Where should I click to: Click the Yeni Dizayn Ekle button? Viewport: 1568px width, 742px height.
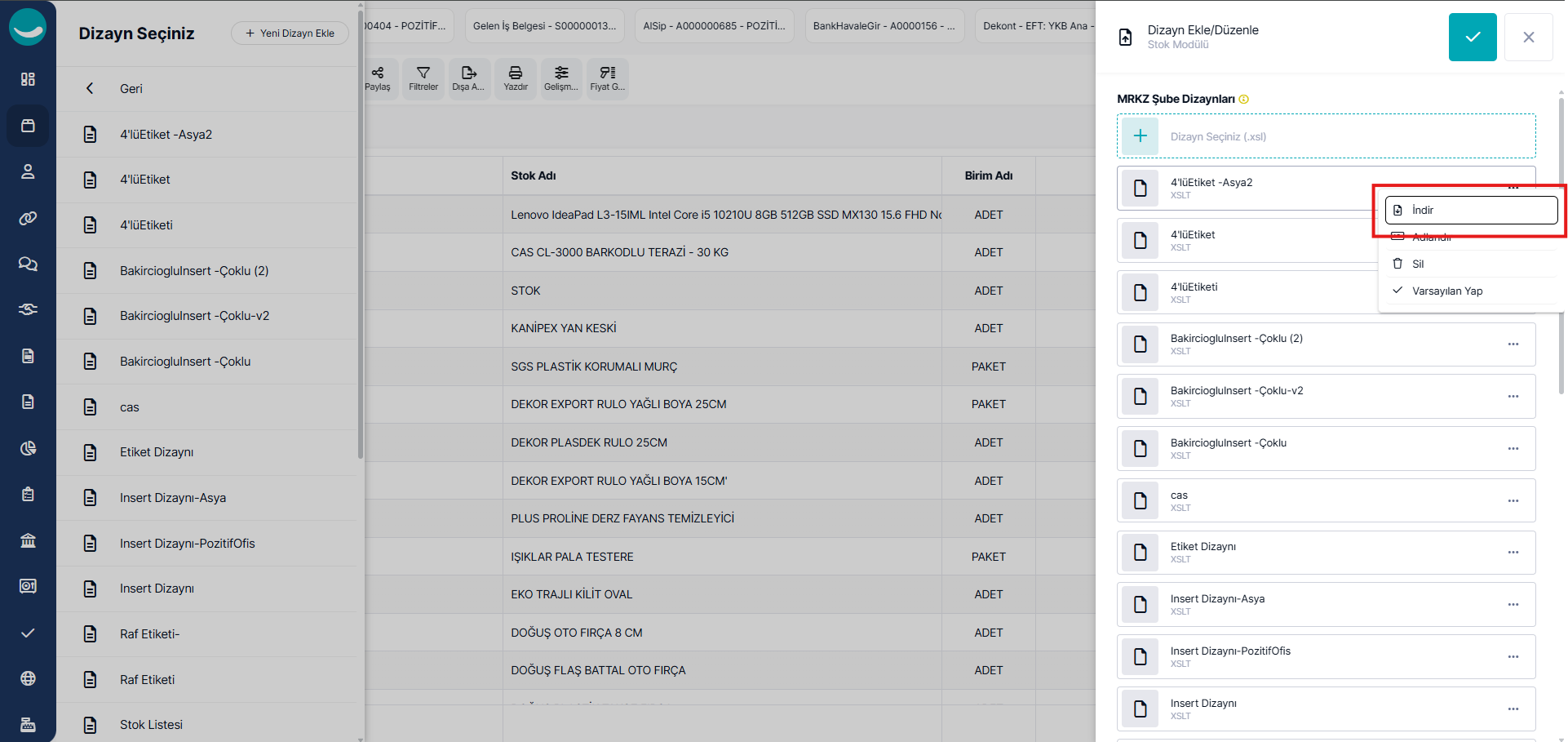click(x=290, y=33)
